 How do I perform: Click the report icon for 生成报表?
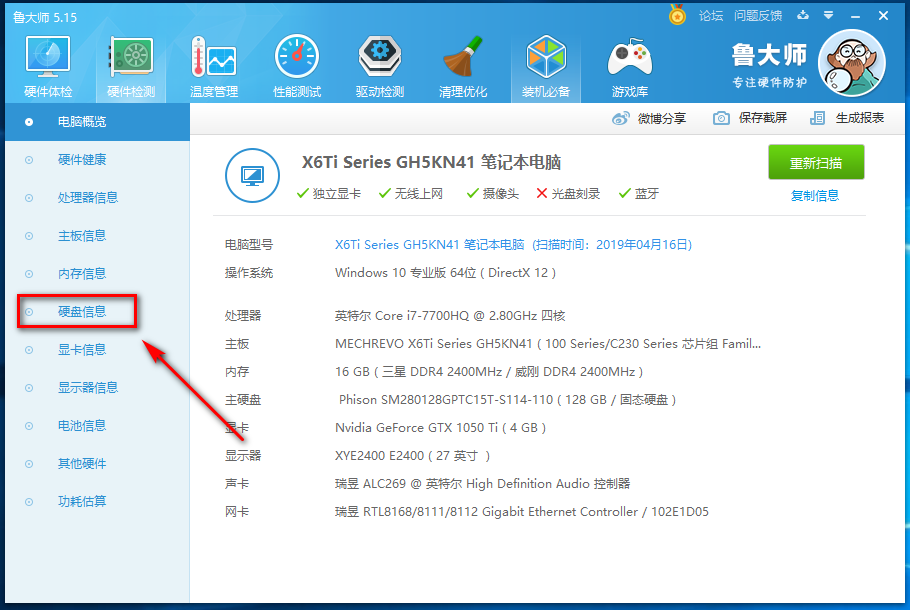818,118
